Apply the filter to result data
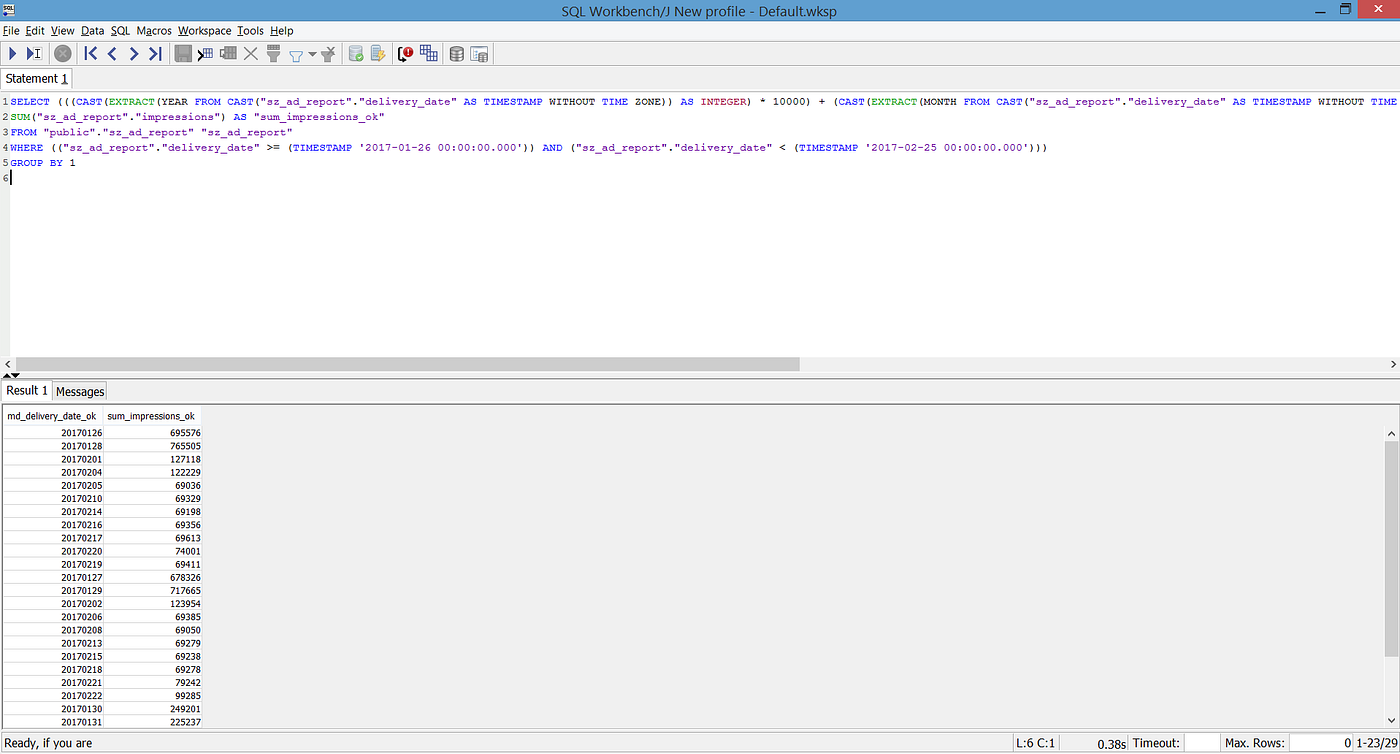 click(273, 53)
